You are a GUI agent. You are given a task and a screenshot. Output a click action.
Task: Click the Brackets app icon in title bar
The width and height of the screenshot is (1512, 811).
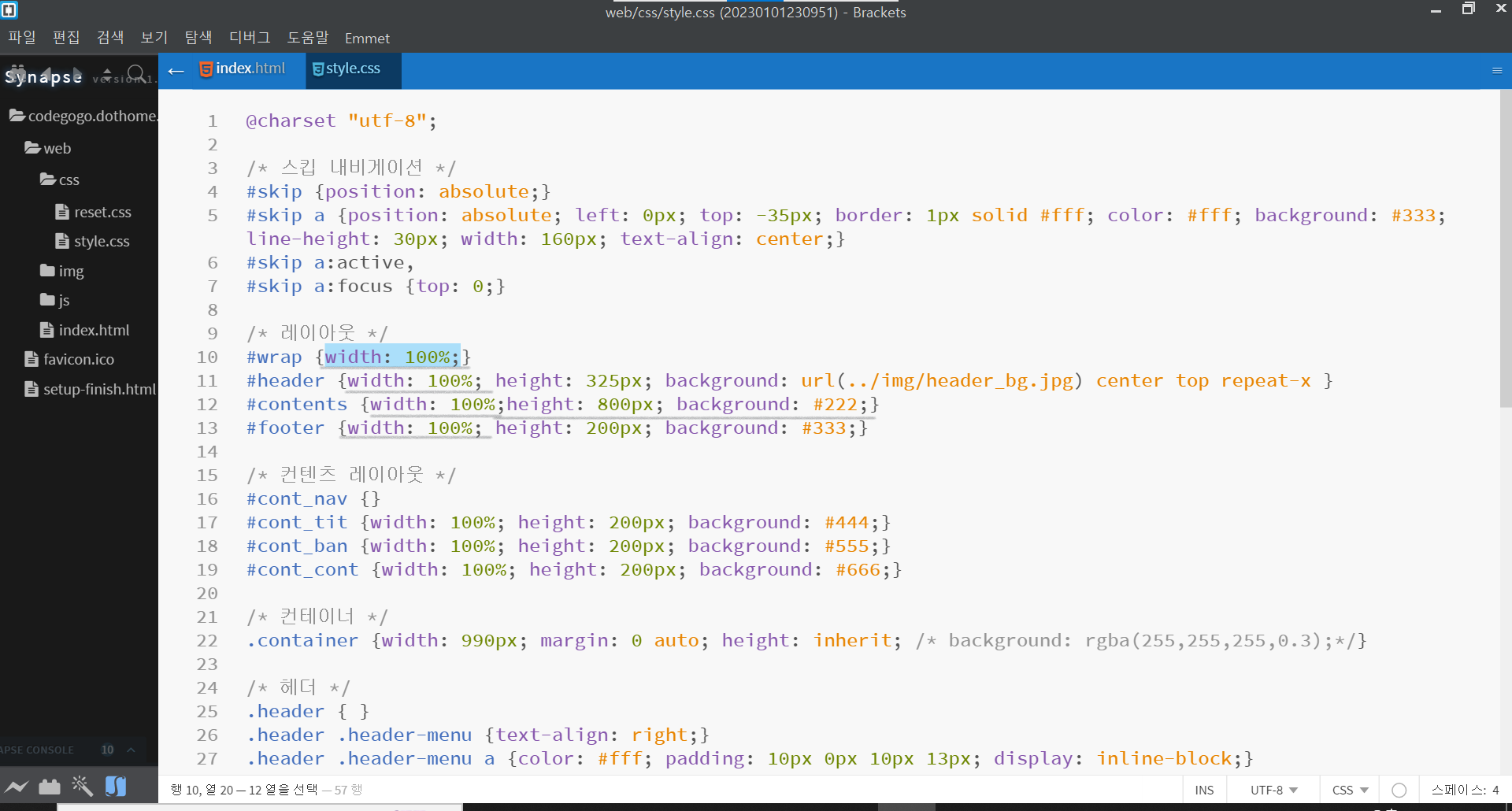[9, 10]
